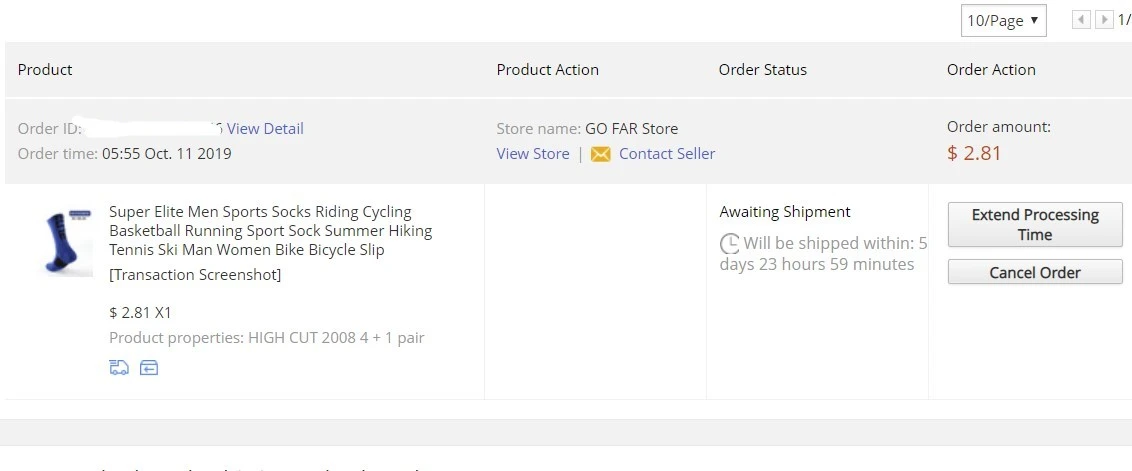This screenshot has height=471, width=1132.
Task: Click the Cancel Order button
Action: (1035, 272)
